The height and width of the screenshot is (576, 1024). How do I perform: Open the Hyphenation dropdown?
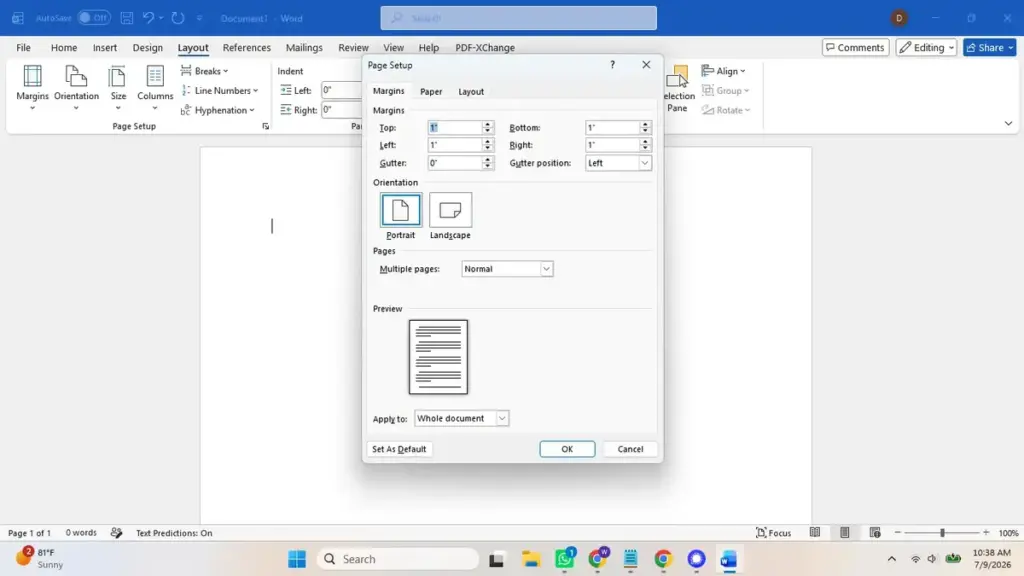click(x=217, y=110)
